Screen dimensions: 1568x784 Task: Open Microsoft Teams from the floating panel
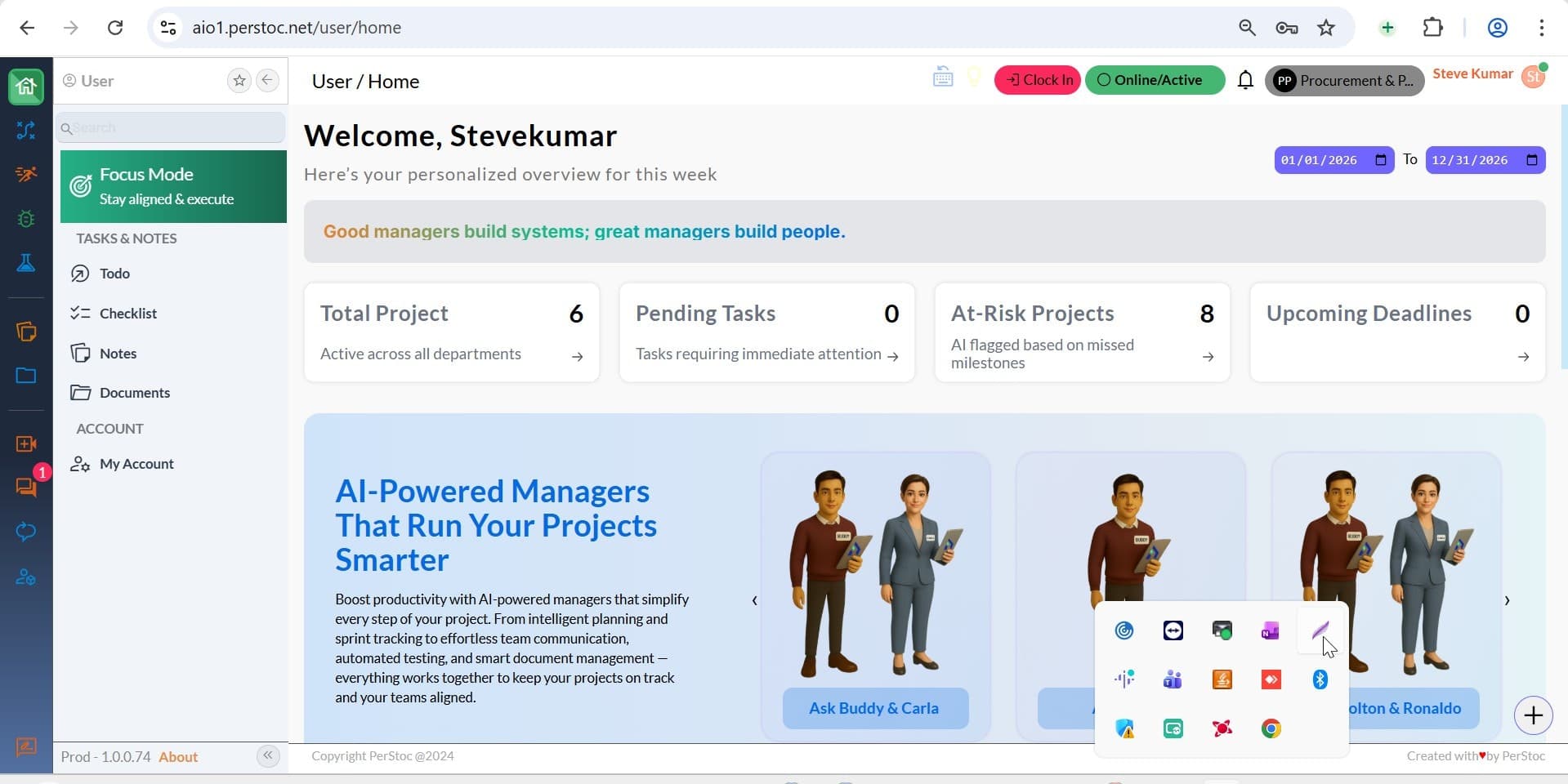[x=1173, y=679]
